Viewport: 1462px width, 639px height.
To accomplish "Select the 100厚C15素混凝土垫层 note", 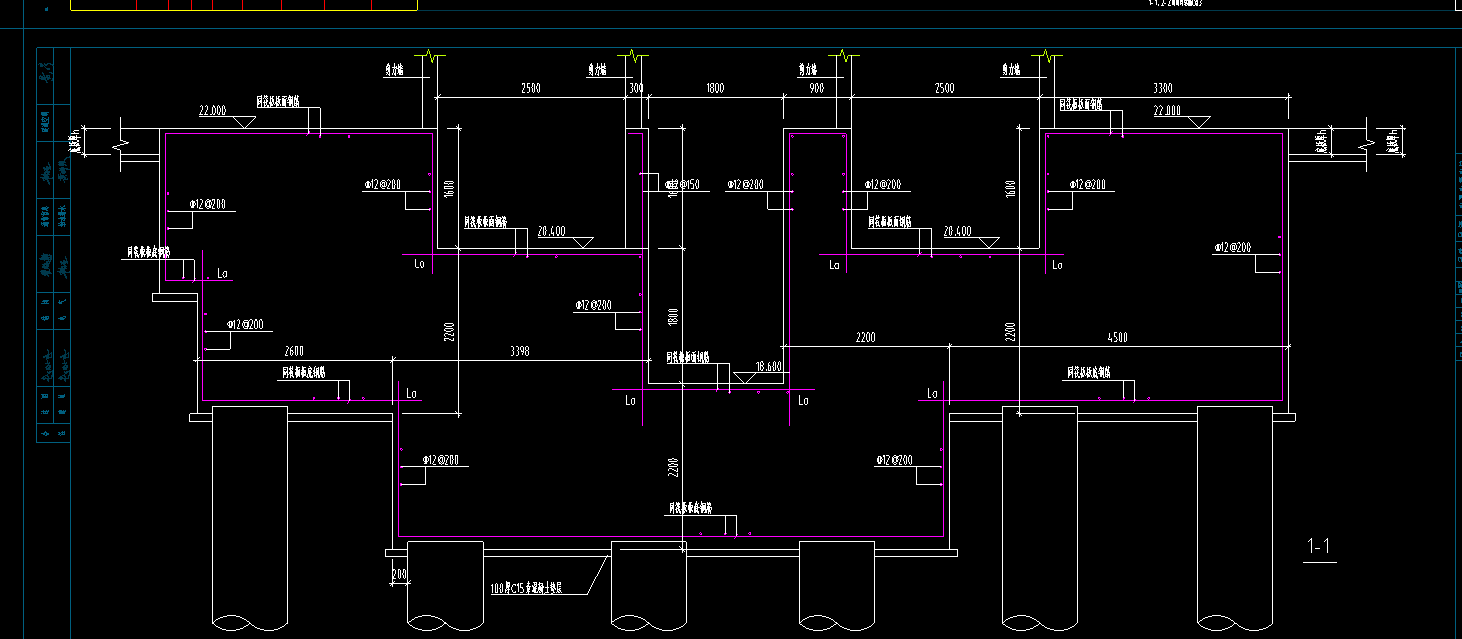I will pos(525,590).
